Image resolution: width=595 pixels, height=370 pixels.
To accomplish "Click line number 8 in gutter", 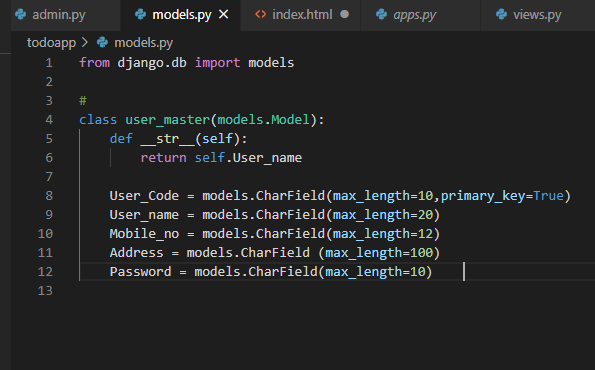I will tap(49, 196).
